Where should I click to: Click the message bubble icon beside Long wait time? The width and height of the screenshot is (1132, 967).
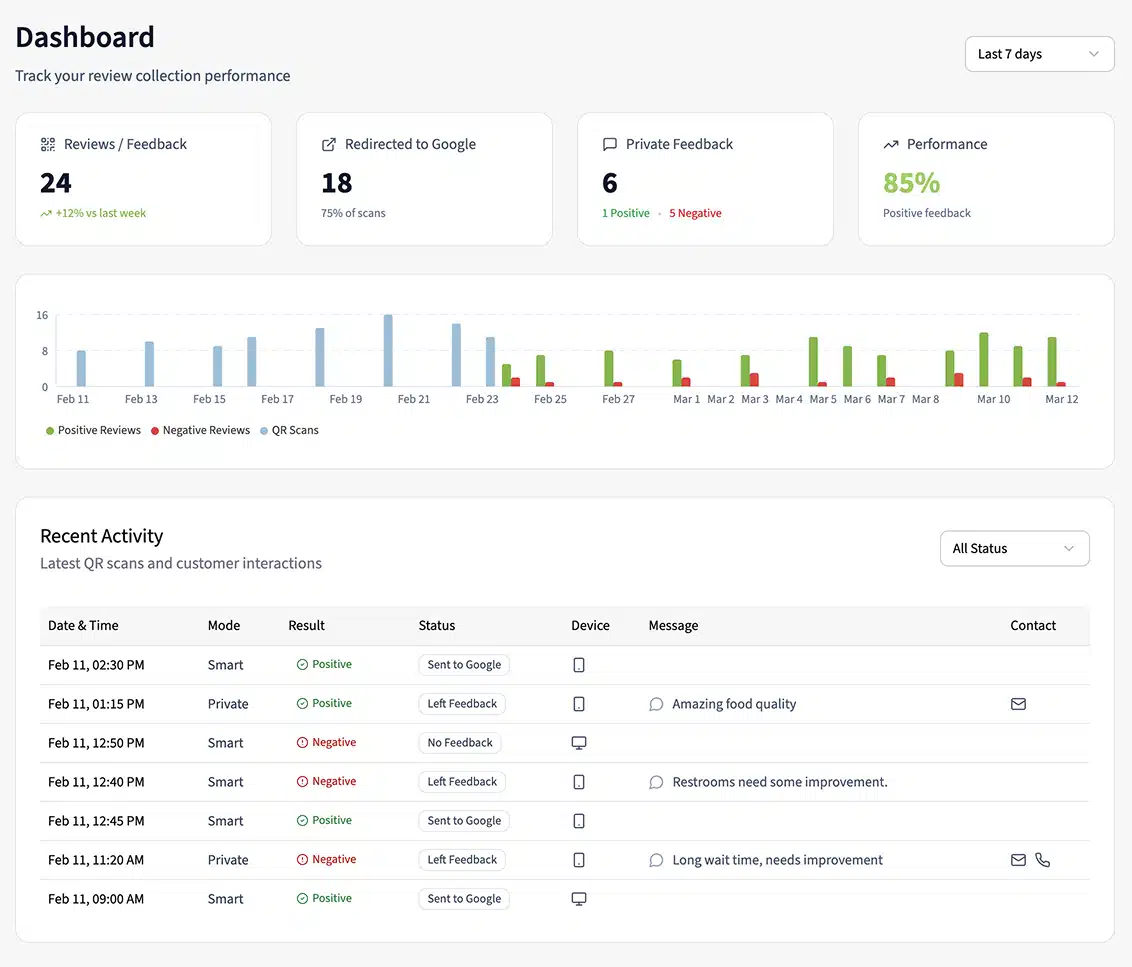pyautogui.click(x=656, y=860)
